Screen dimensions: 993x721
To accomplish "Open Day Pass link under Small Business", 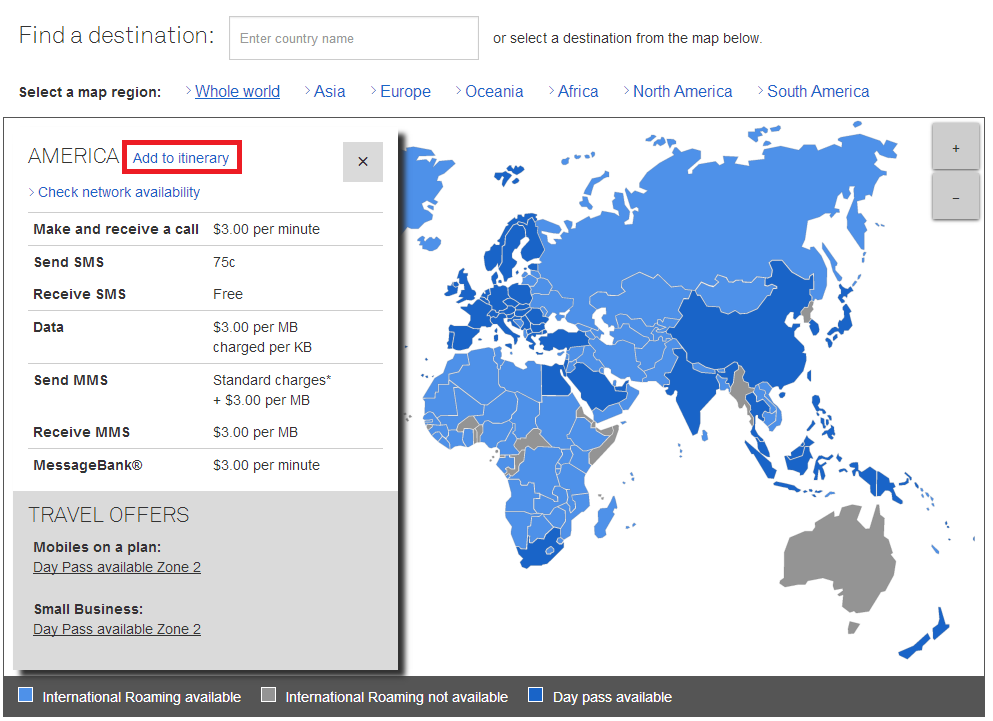I will click(117, 629).
